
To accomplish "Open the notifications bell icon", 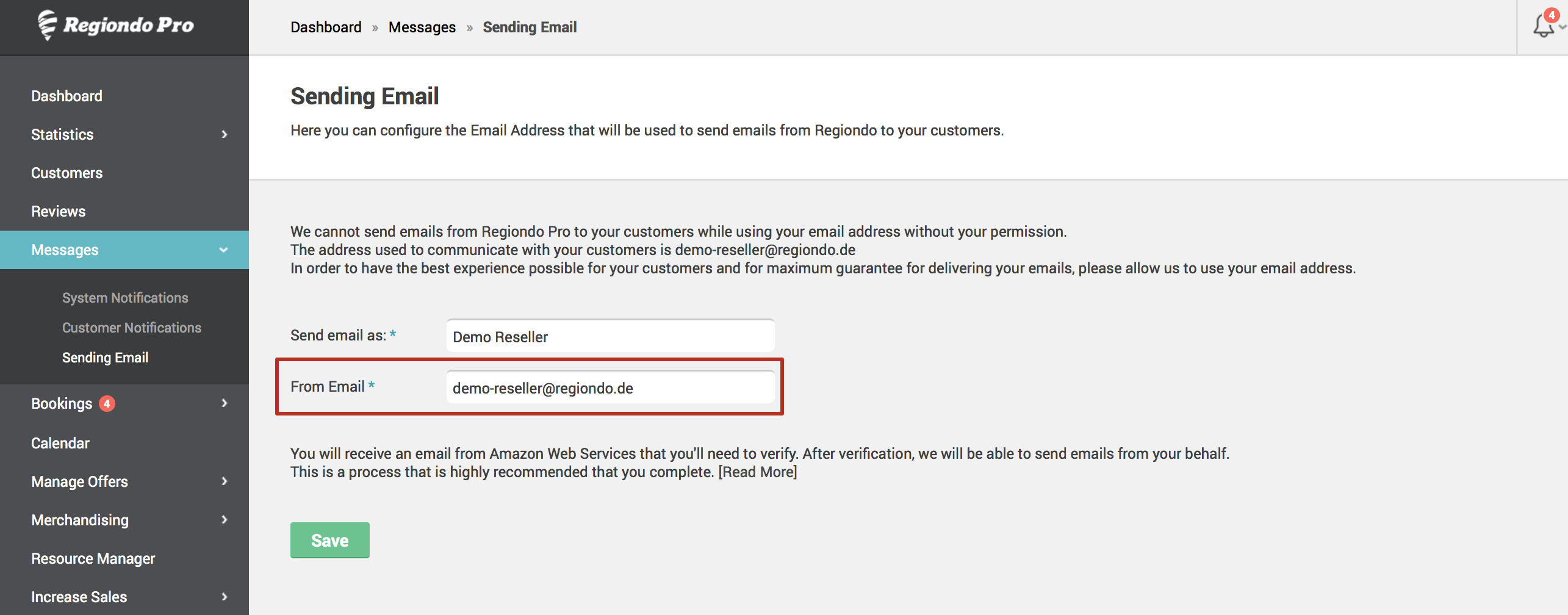I will point(1544,25).
